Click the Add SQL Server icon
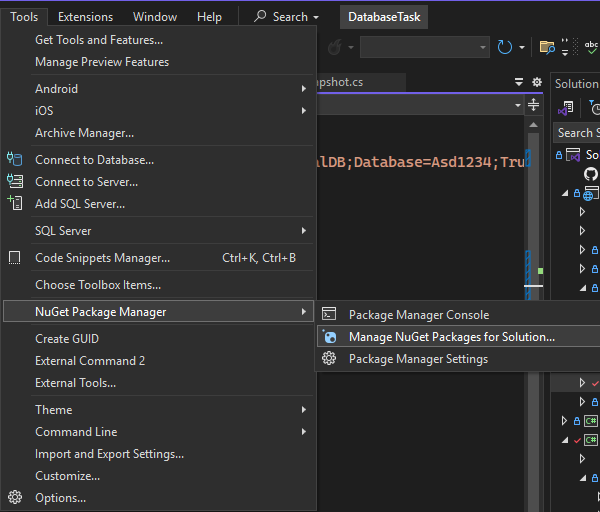The width and height of the screenshot is (600, 512). pos(14,204)
